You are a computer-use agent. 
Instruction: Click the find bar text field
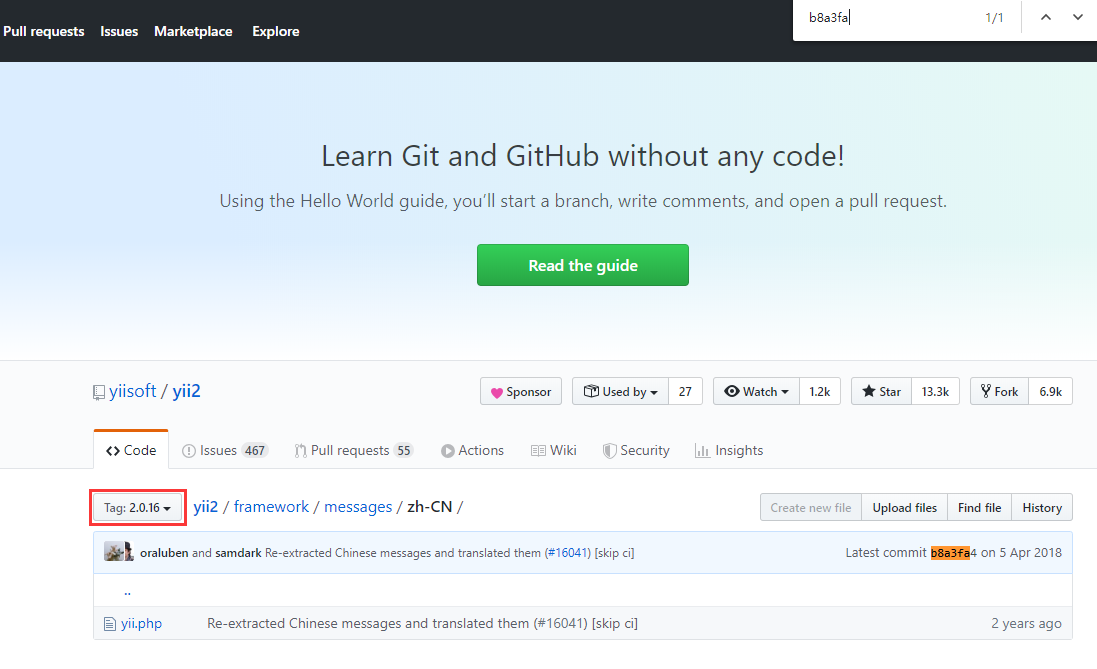(x=889, y=17)
